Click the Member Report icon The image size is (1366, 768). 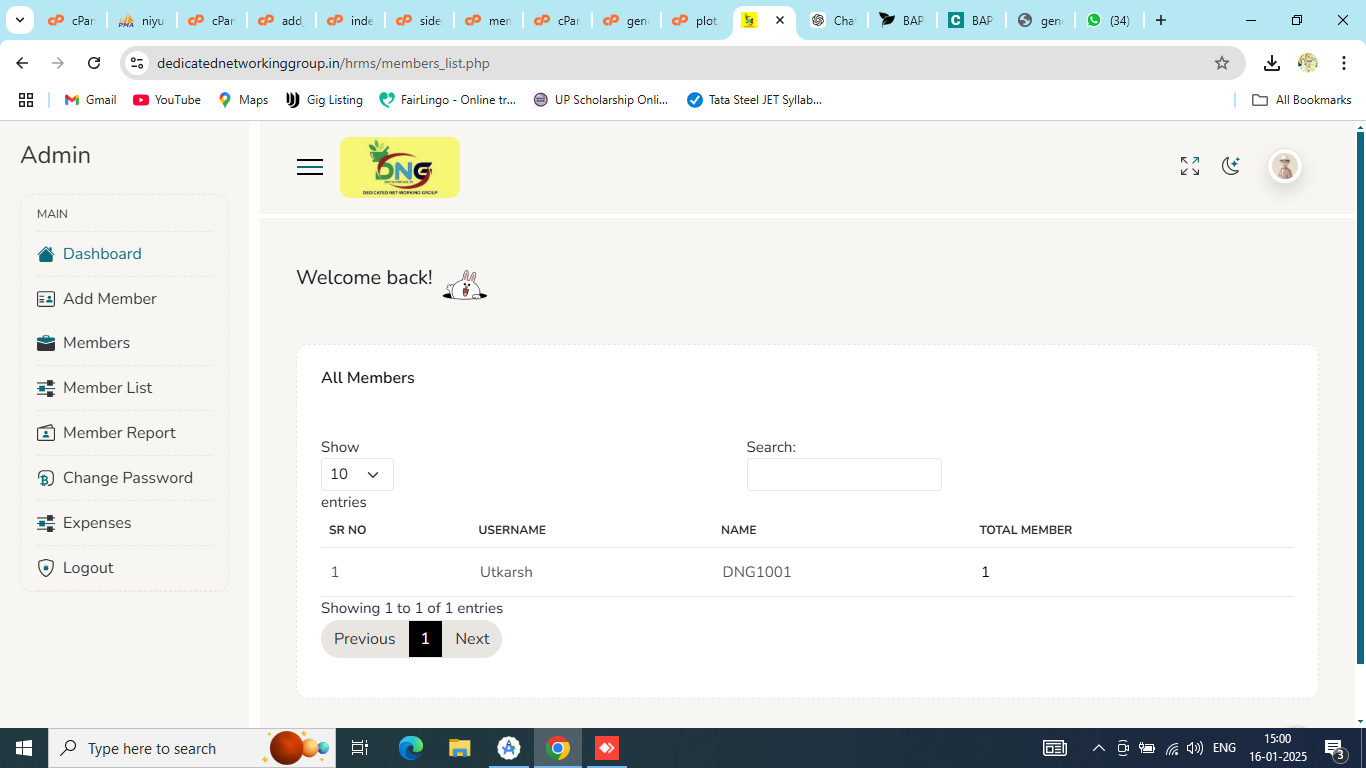pyautogui.click(x=46, y=433)
